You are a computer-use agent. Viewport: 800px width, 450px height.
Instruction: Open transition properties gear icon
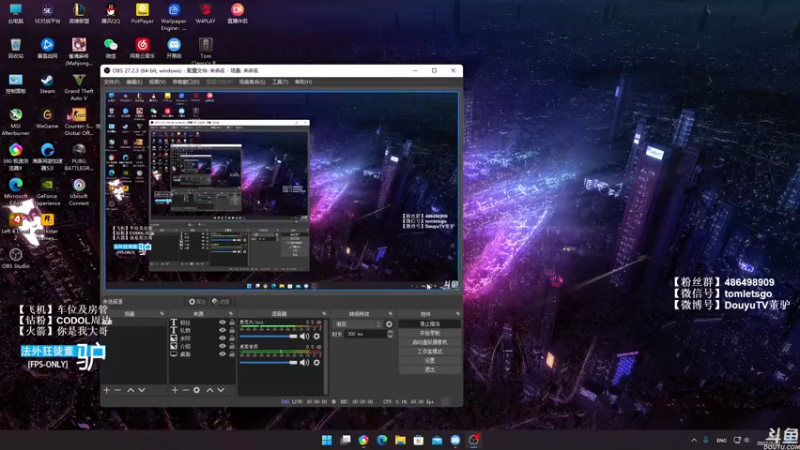tap(389, 324)
